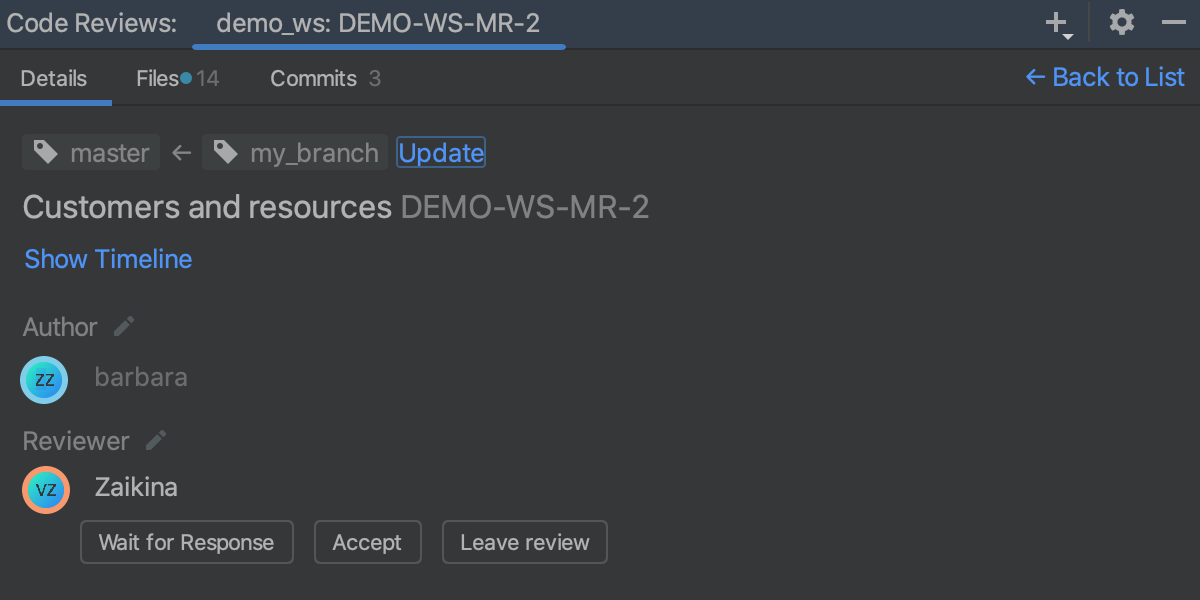1200x600 pixels.
Task: Click the pencil icon next to Author
Action: 124,327
